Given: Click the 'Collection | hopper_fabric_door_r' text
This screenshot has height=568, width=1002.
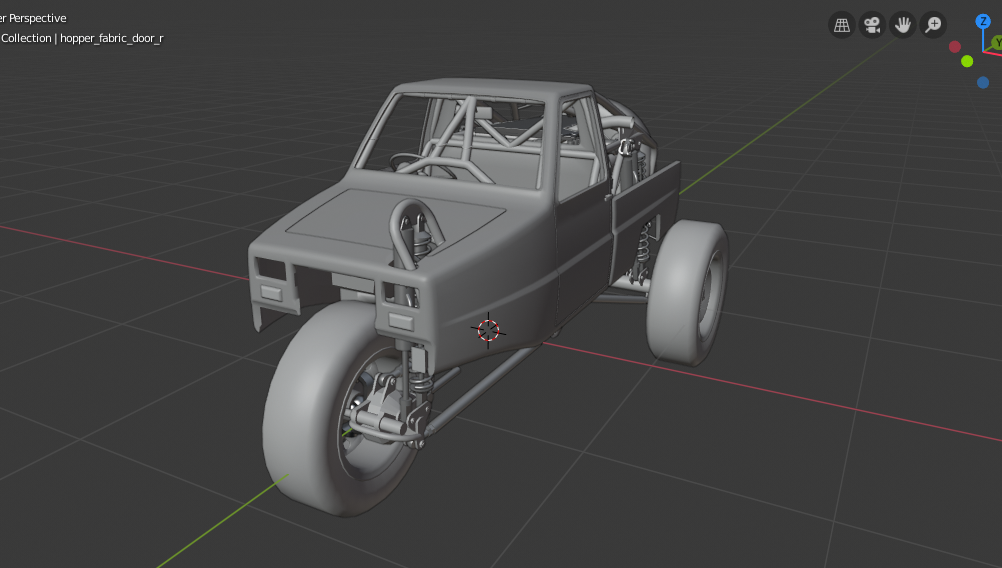Looking at the screenshot, I should click(82, 38).
